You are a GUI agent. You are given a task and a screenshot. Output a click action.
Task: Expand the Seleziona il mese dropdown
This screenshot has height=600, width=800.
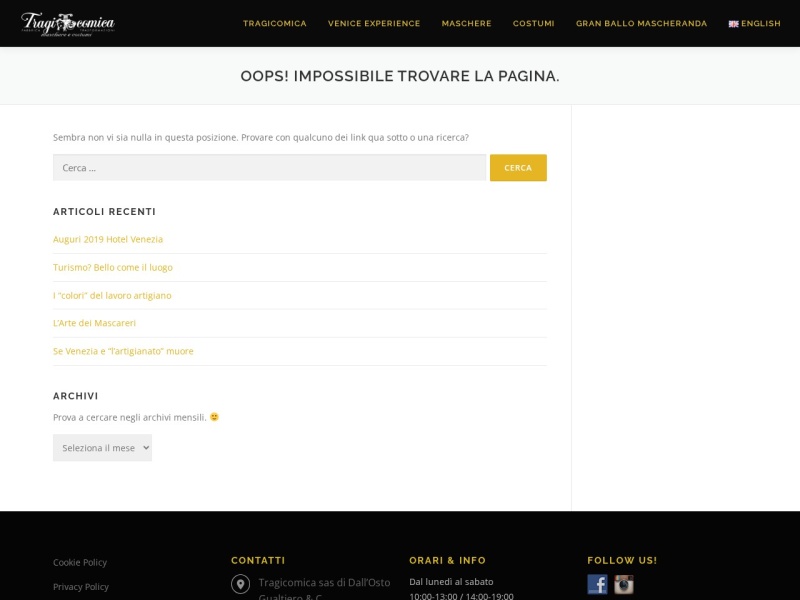[103, 448]
